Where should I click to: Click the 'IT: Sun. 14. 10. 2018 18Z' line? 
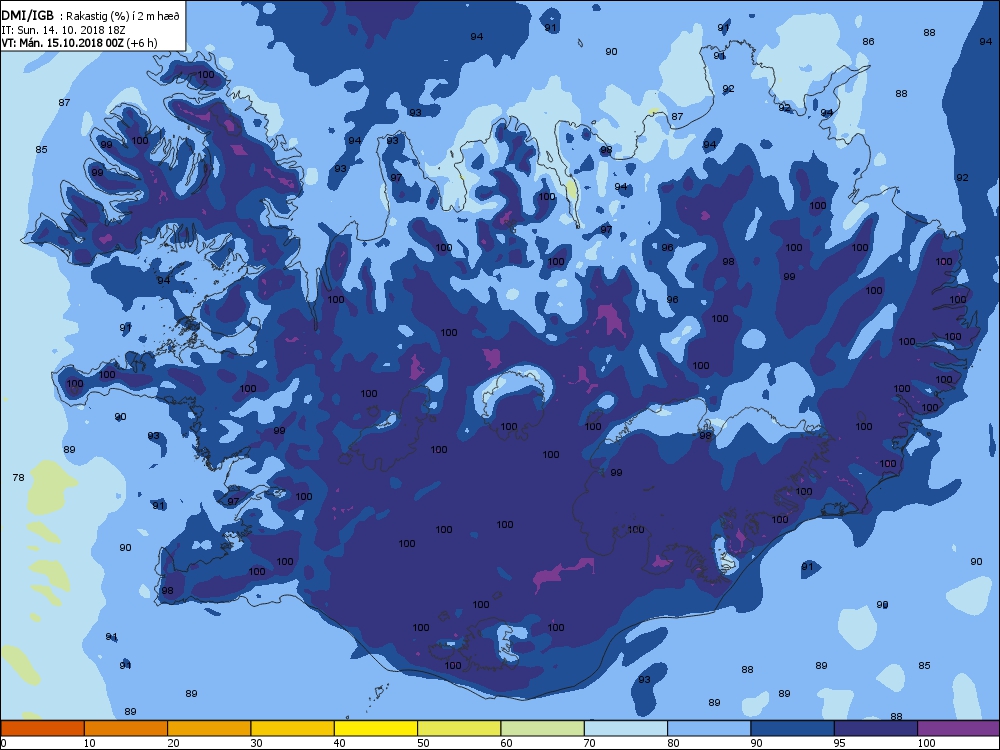pos(63,29)
